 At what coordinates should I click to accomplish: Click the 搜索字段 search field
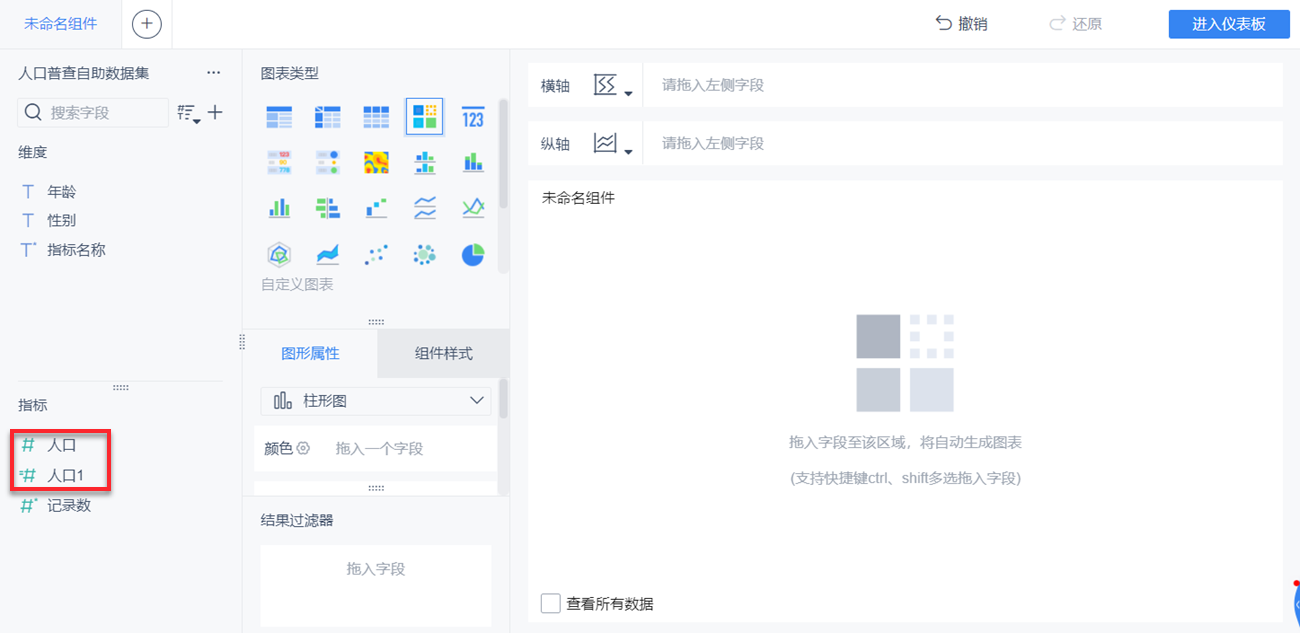click(x=93, y=113)
